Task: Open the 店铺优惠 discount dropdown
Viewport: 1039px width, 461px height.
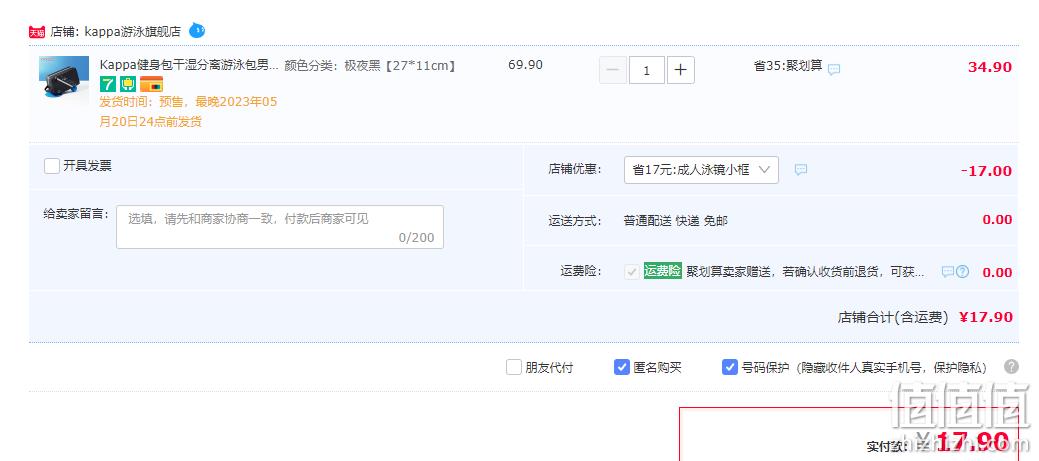Action: [x=701, y=170]
